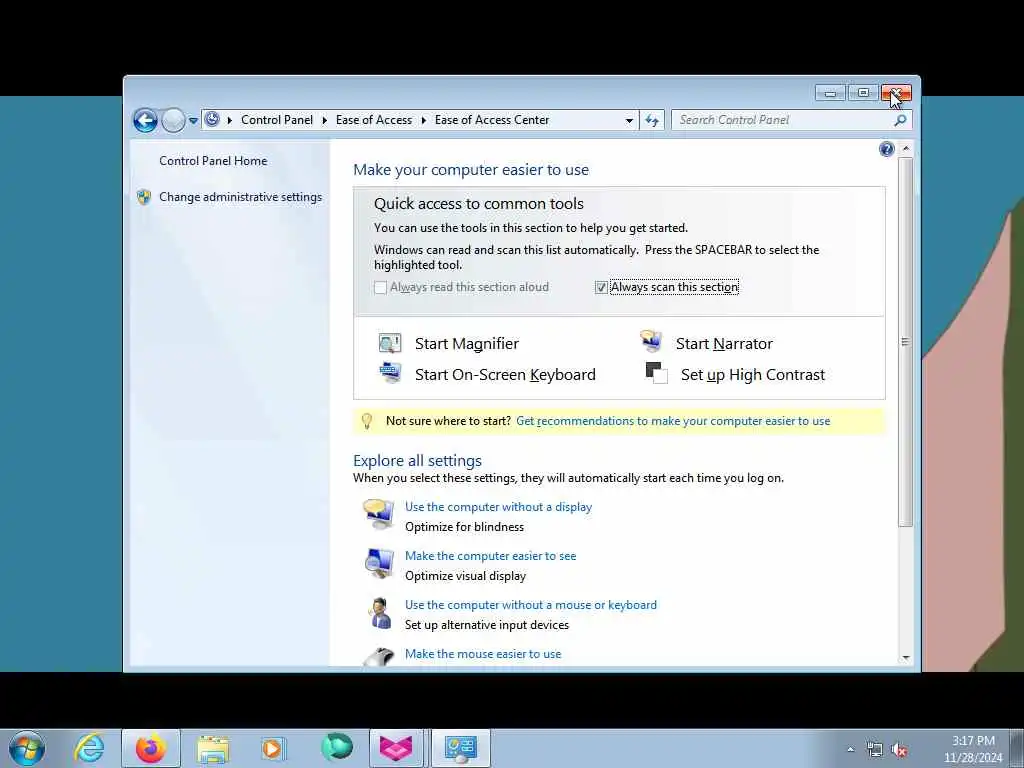Image resolution: width=1024 pixels, height=768 pixels.
Task: Expand the arrow before Control Panel breadcrumb
Action: point(230,120)
